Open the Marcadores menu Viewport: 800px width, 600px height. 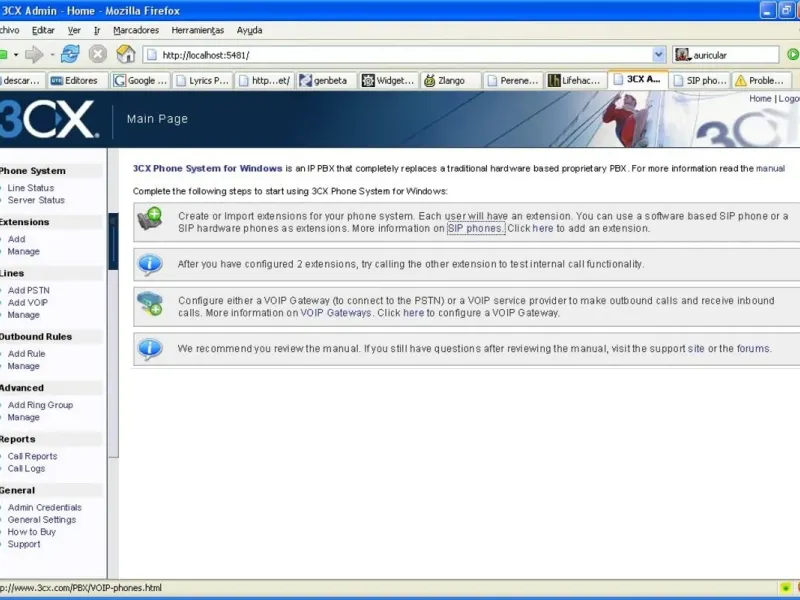pyautogui.click(x=136, y=30)
